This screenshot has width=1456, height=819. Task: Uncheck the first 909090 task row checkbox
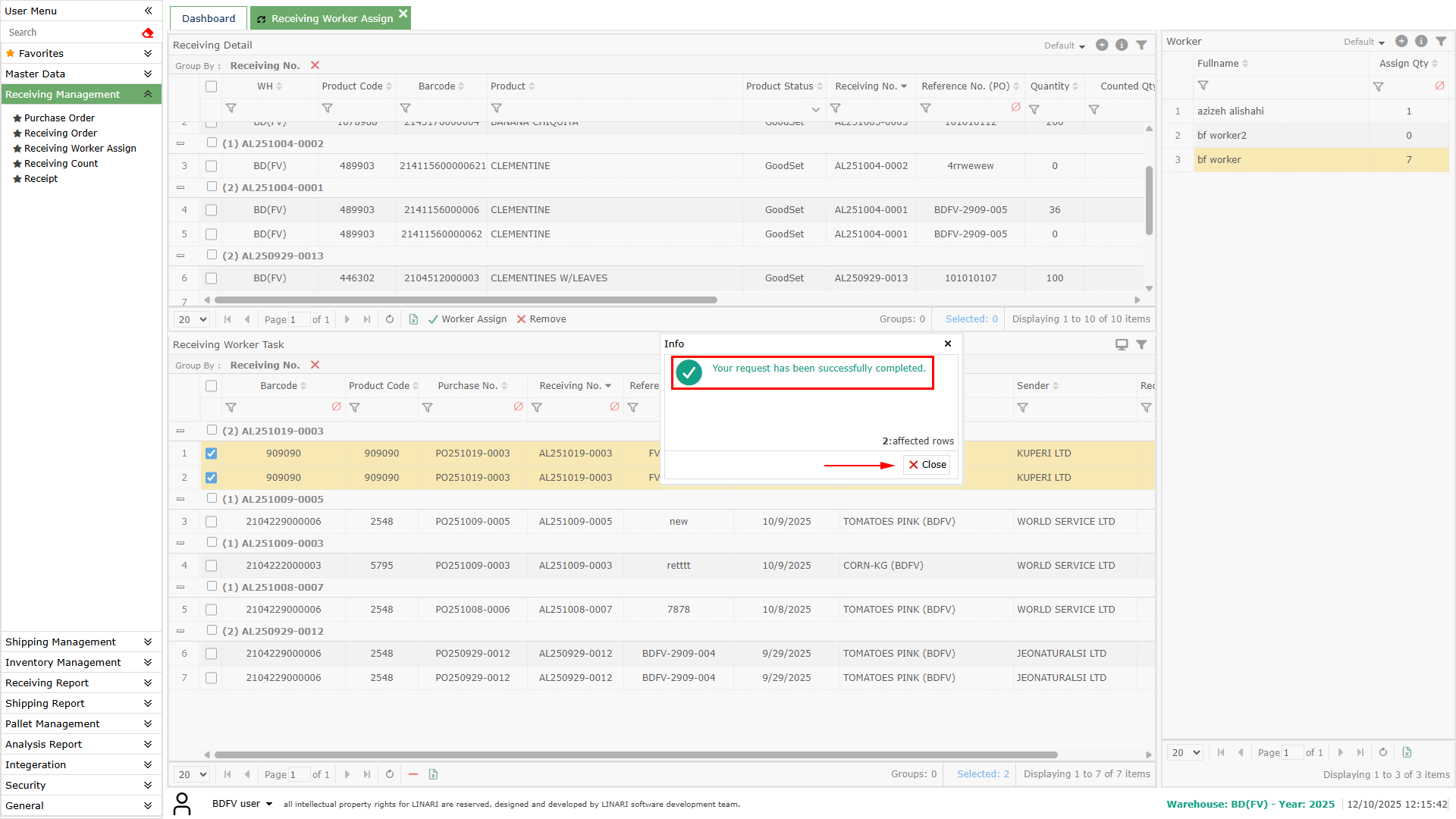[x=212, y=453]
